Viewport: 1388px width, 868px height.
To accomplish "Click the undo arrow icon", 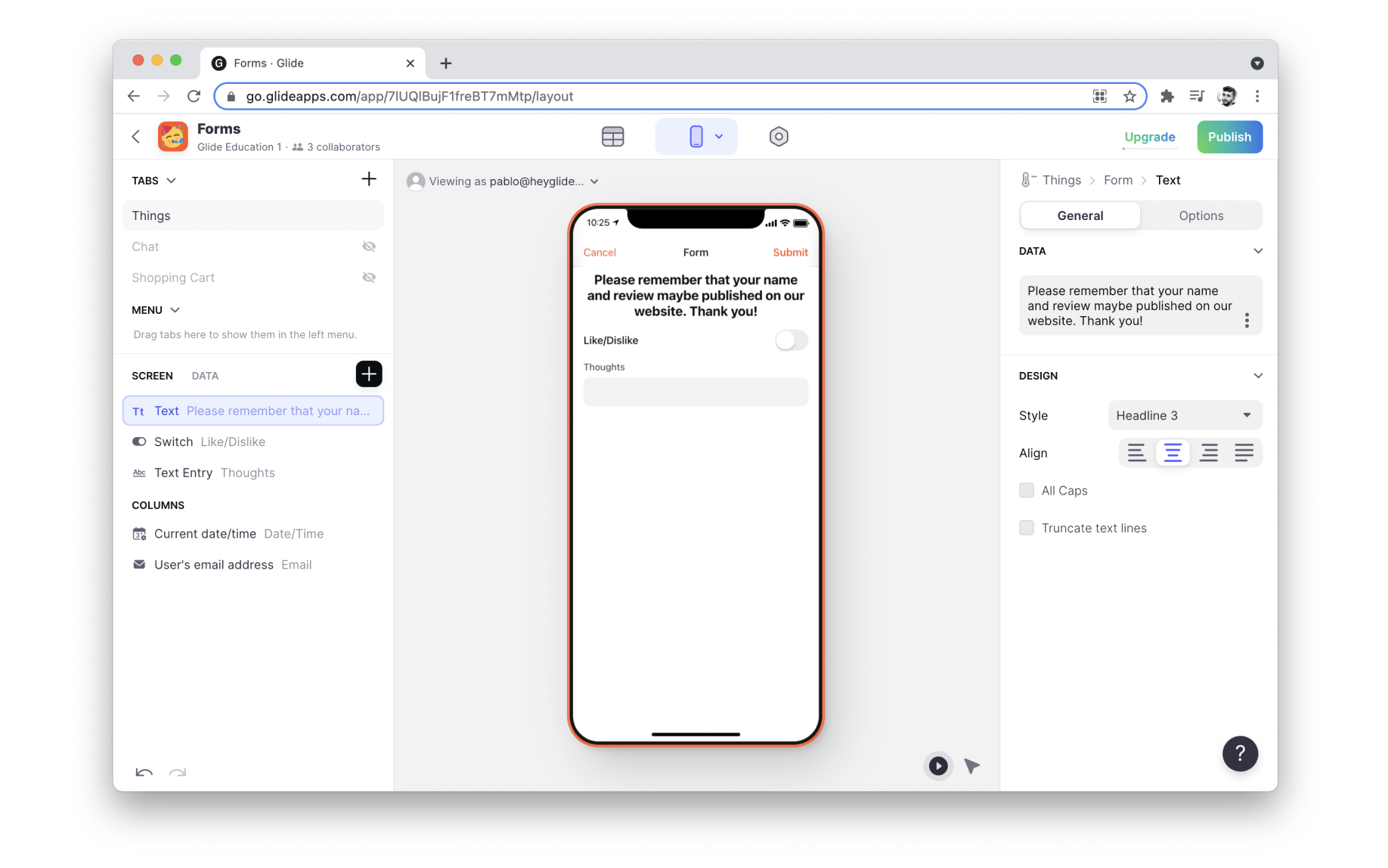I will pyautogui.click(x=144, y=772).
